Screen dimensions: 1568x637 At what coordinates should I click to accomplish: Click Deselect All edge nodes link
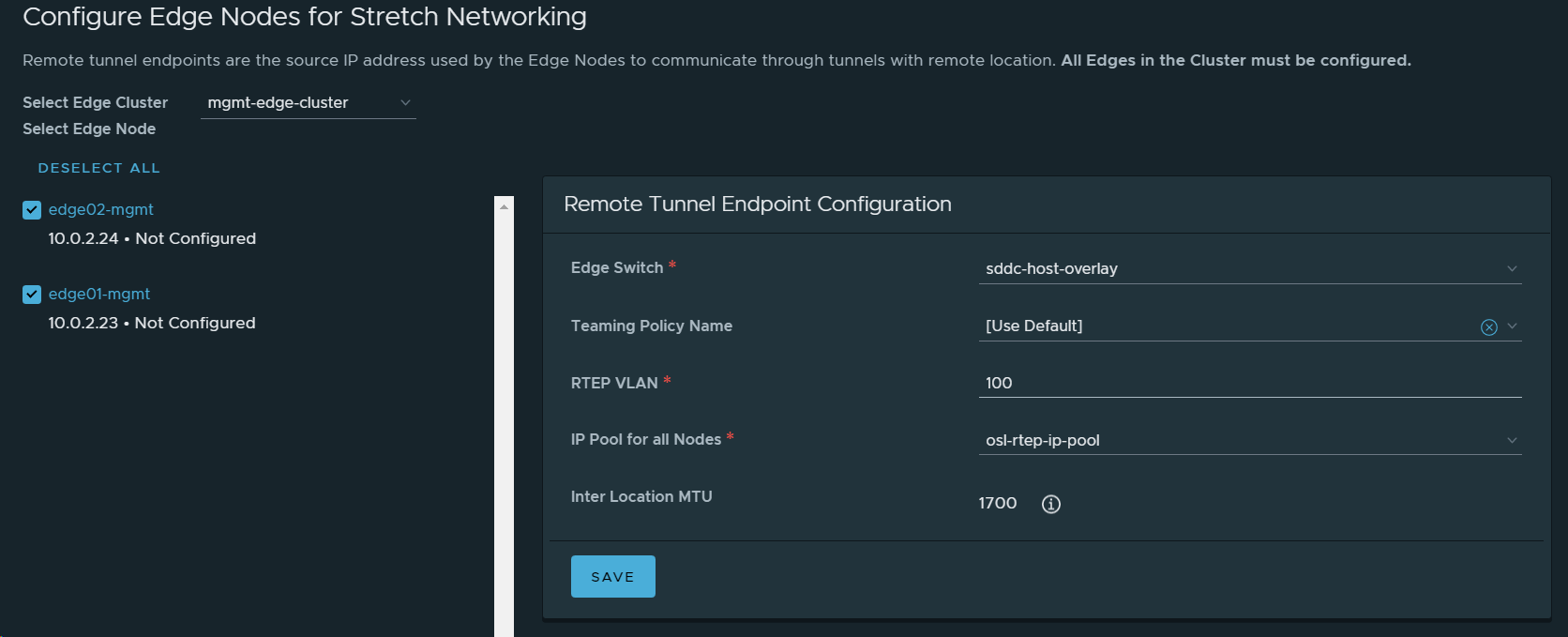[x=98, y=168]
